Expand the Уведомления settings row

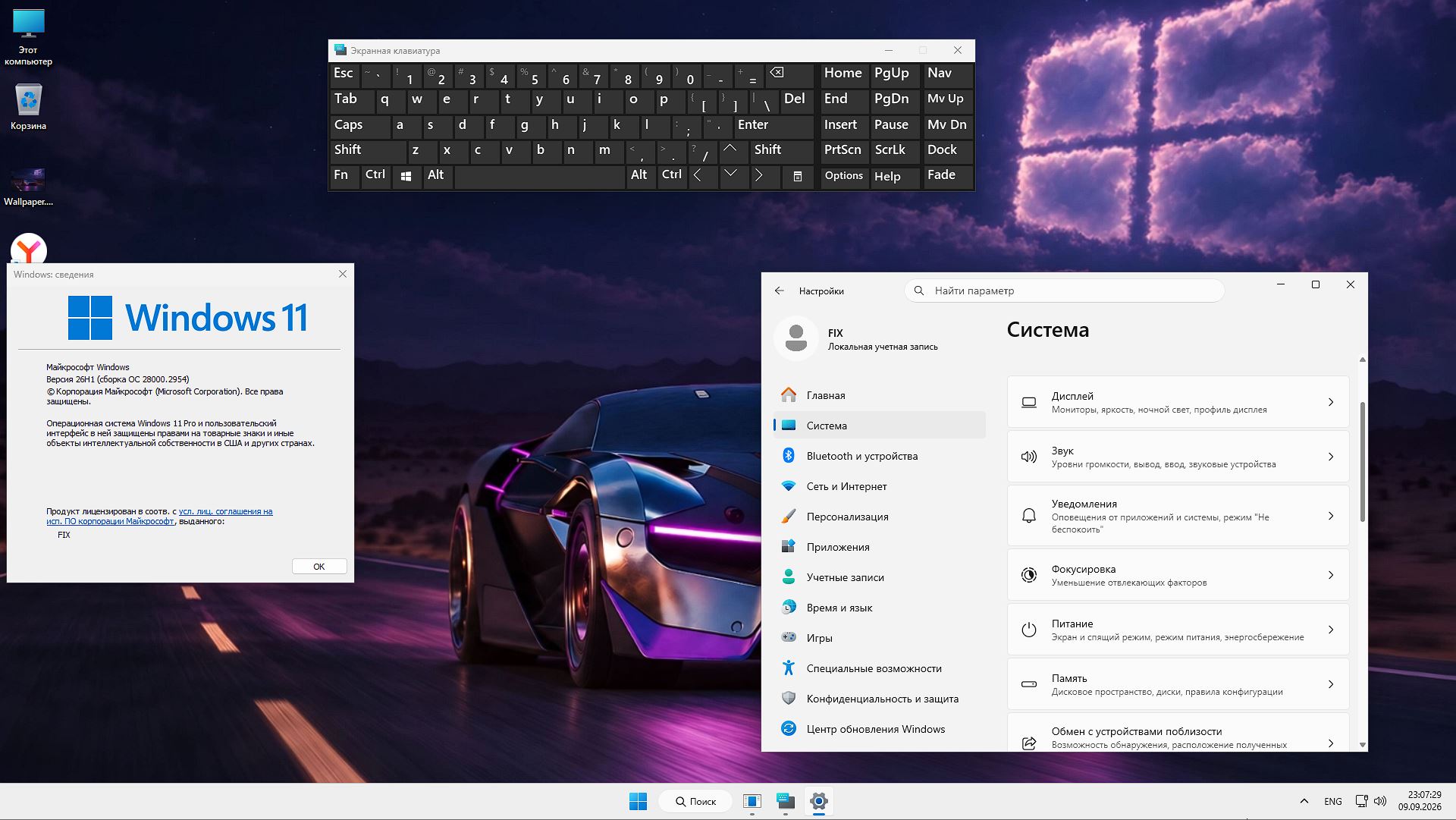click(x=1178, y=516)
